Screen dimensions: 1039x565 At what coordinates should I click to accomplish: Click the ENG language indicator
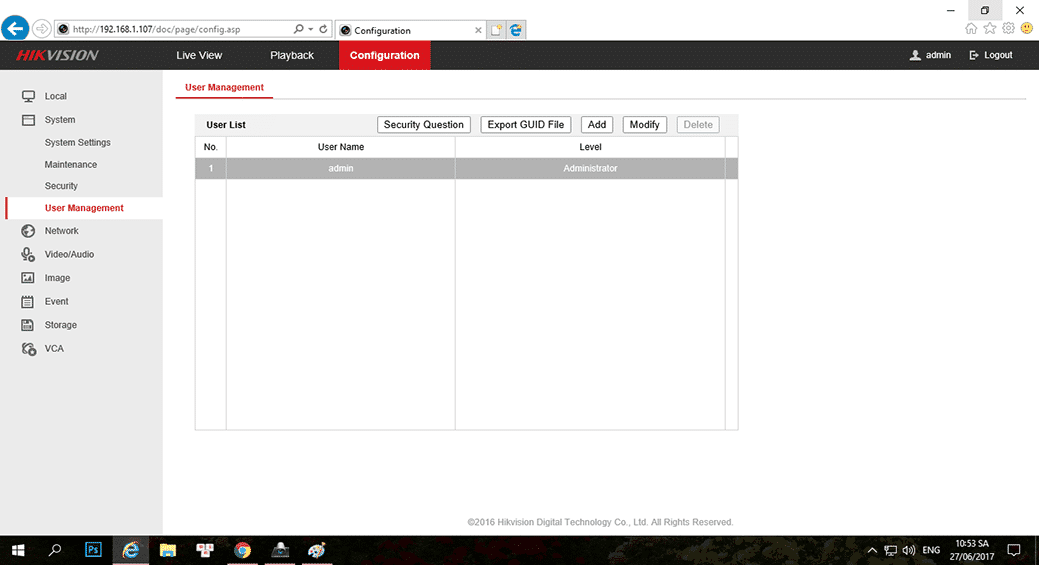point(931,550)
